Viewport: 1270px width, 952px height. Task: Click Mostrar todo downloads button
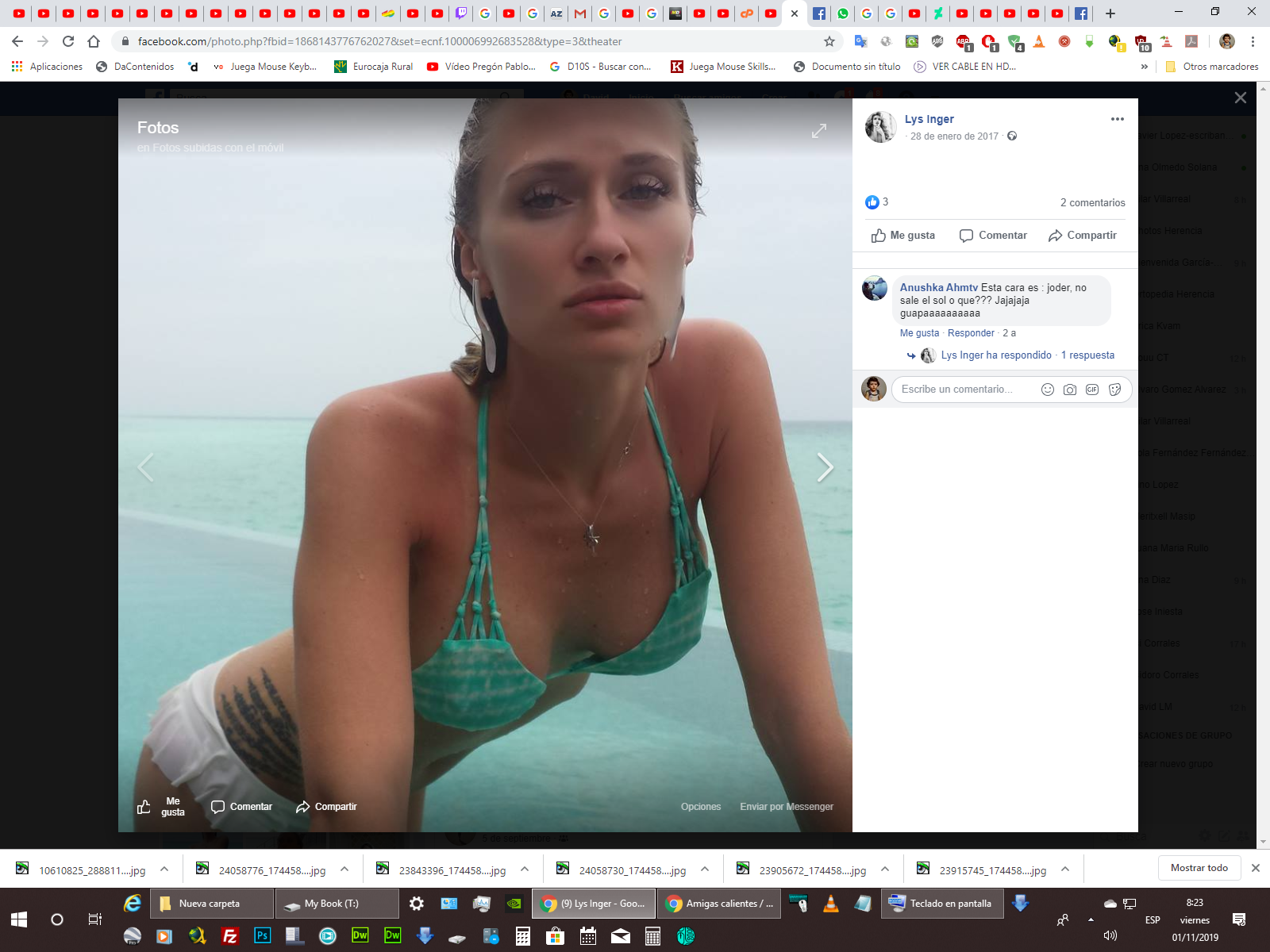pos(1199,868)
